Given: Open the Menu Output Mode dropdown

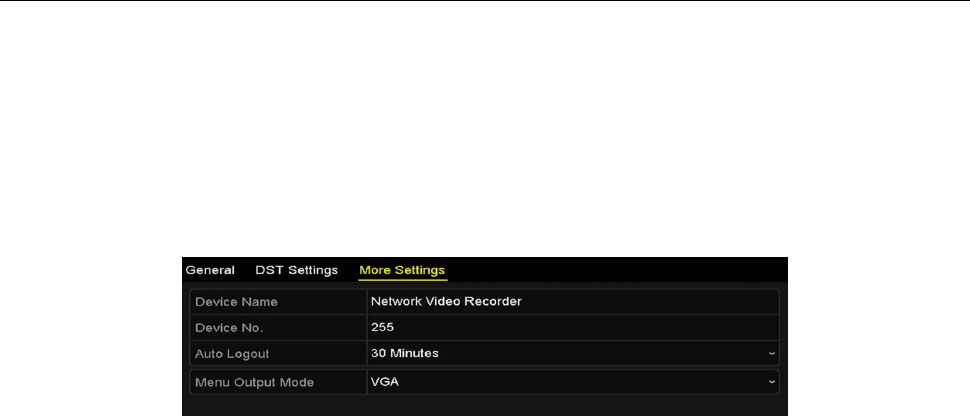Looking at the screenshot, I should [x=572, y=383].
